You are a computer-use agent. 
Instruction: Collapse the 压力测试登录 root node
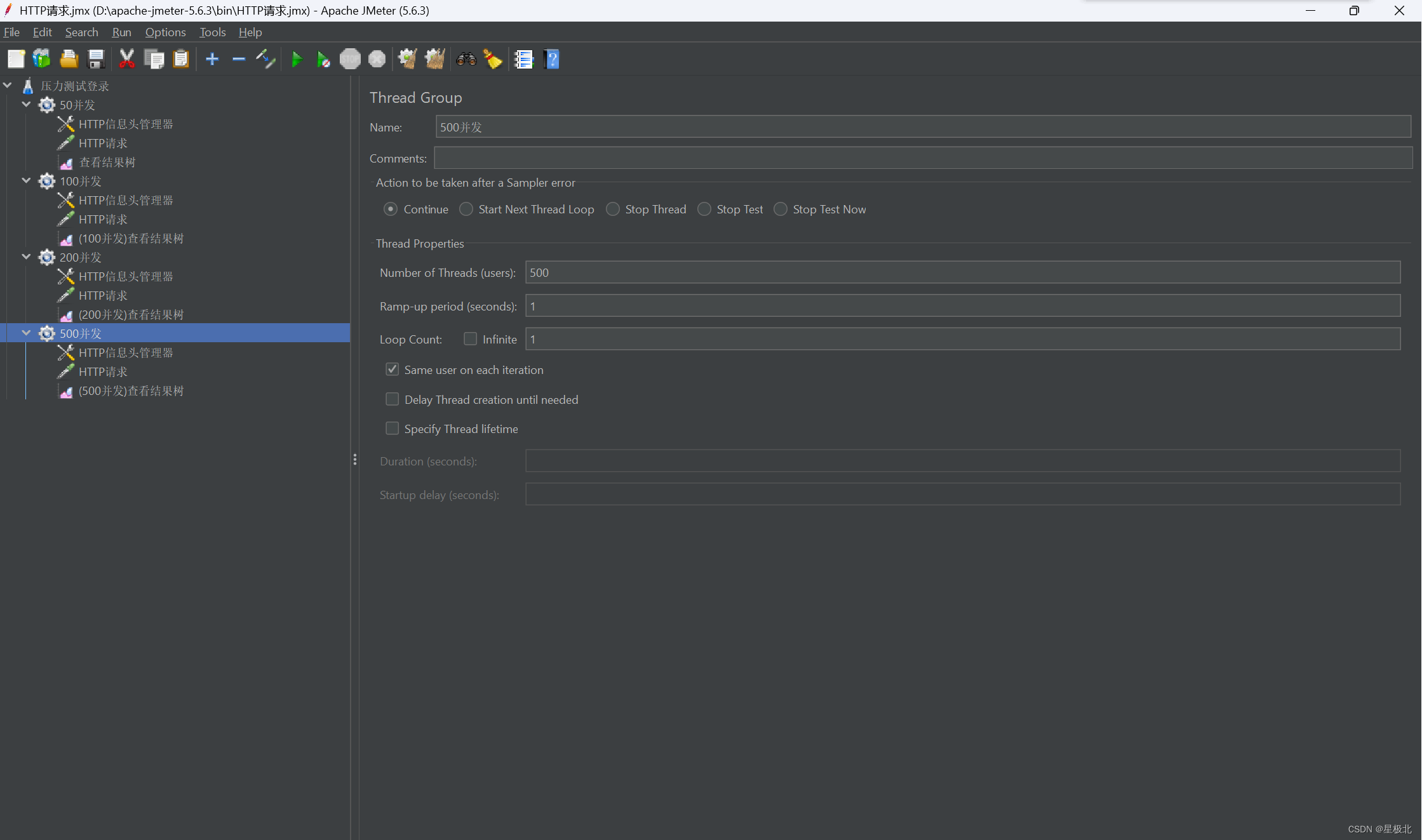(8, 85)
